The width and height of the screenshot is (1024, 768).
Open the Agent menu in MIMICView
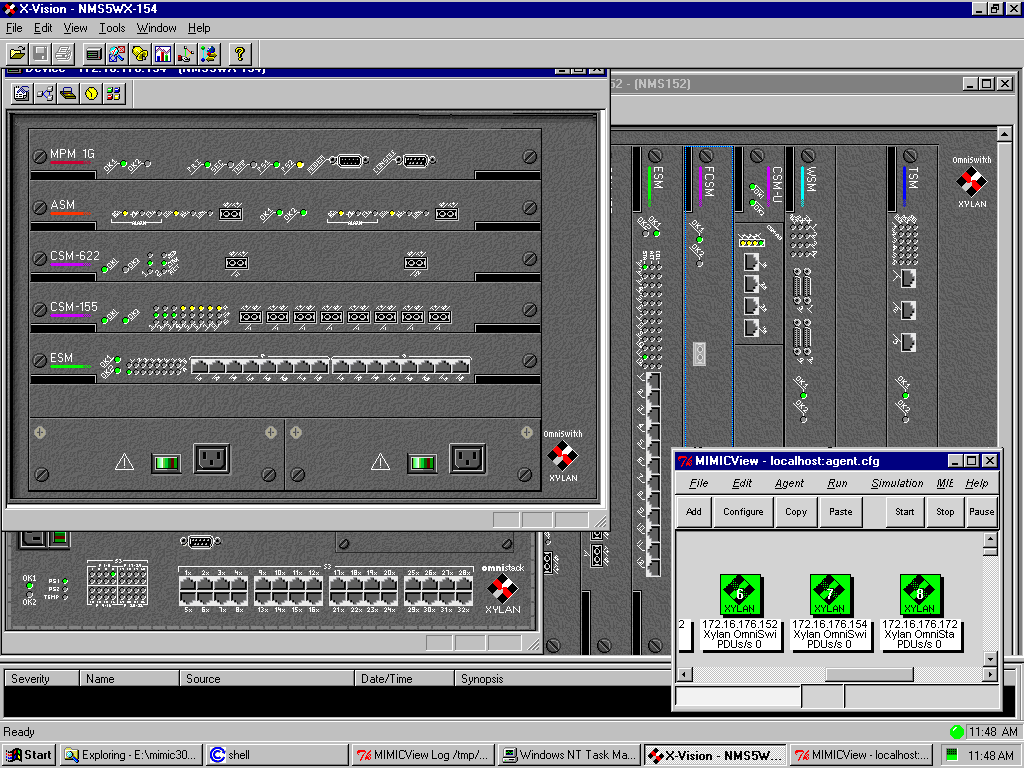789,483
